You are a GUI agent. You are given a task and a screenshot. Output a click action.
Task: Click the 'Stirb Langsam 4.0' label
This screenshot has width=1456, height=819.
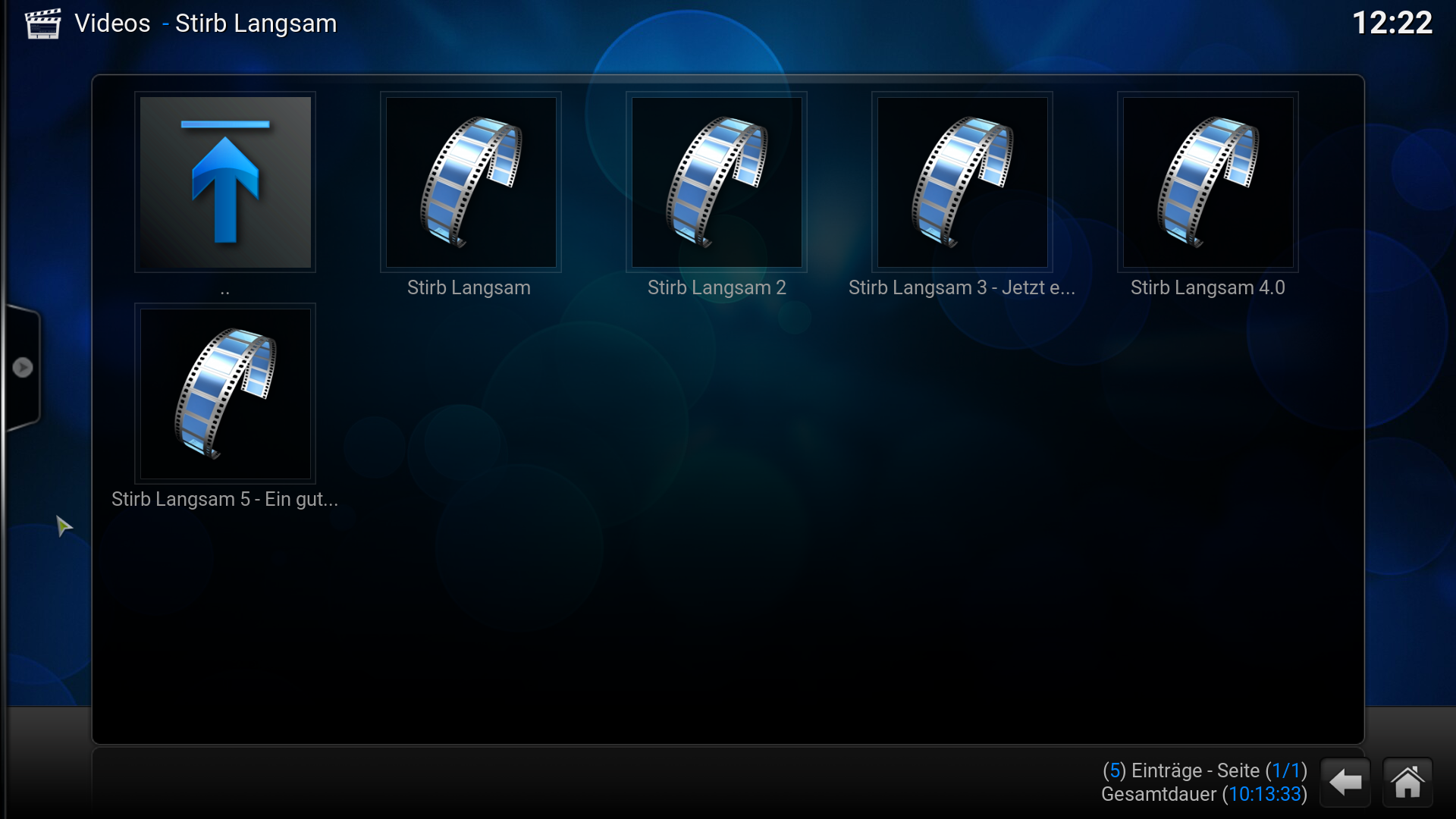click(x=1208, y=288)
